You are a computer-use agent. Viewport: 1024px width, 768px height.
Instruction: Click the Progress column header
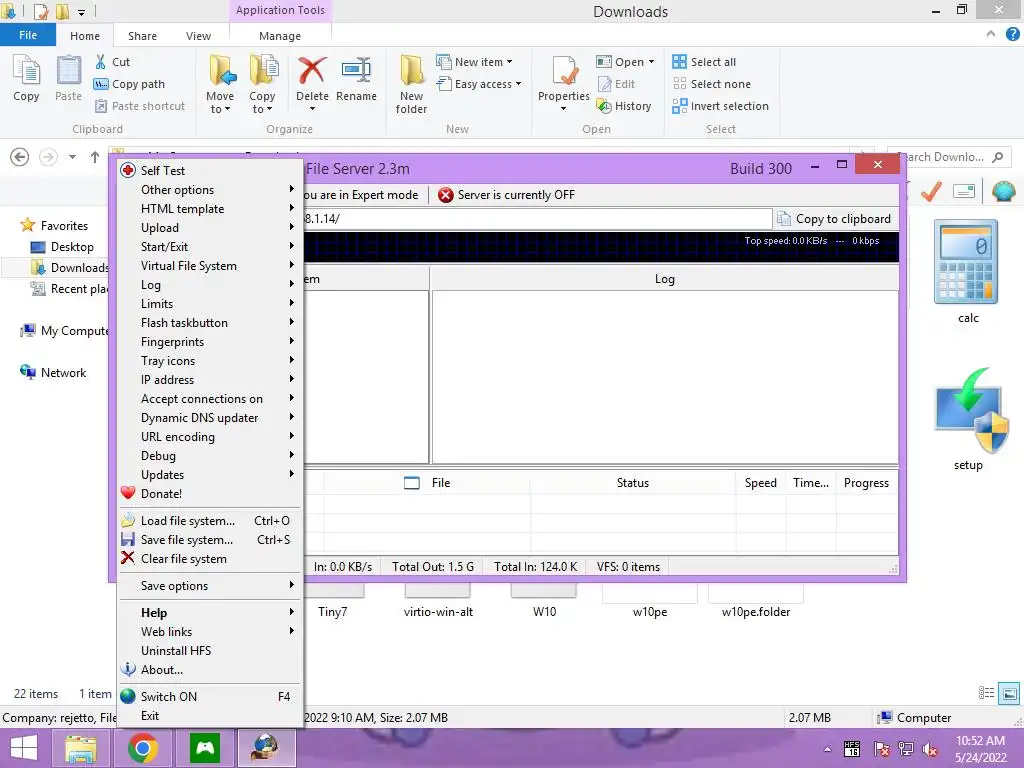866,483
